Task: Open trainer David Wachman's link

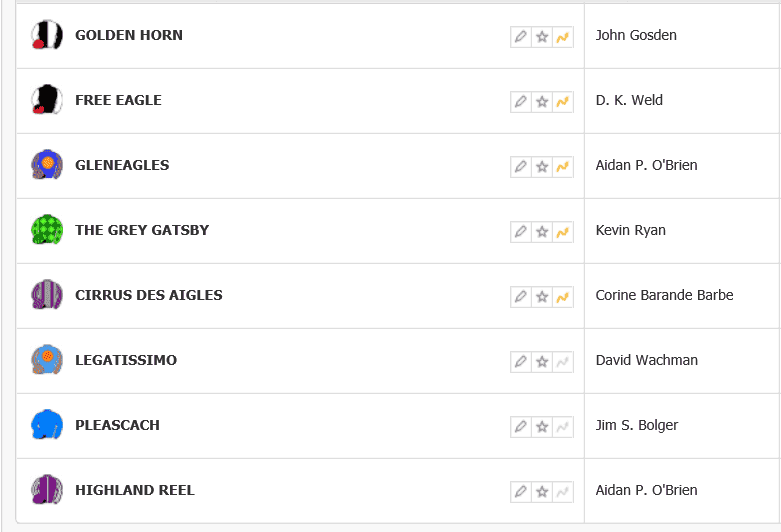Action: pos(646,360)
